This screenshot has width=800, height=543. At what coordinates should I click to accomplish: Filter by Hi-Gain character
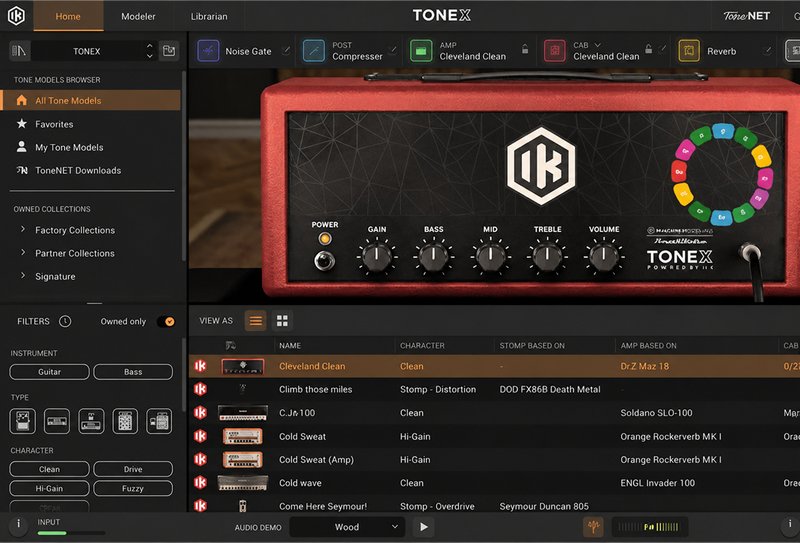pos(49,488)
